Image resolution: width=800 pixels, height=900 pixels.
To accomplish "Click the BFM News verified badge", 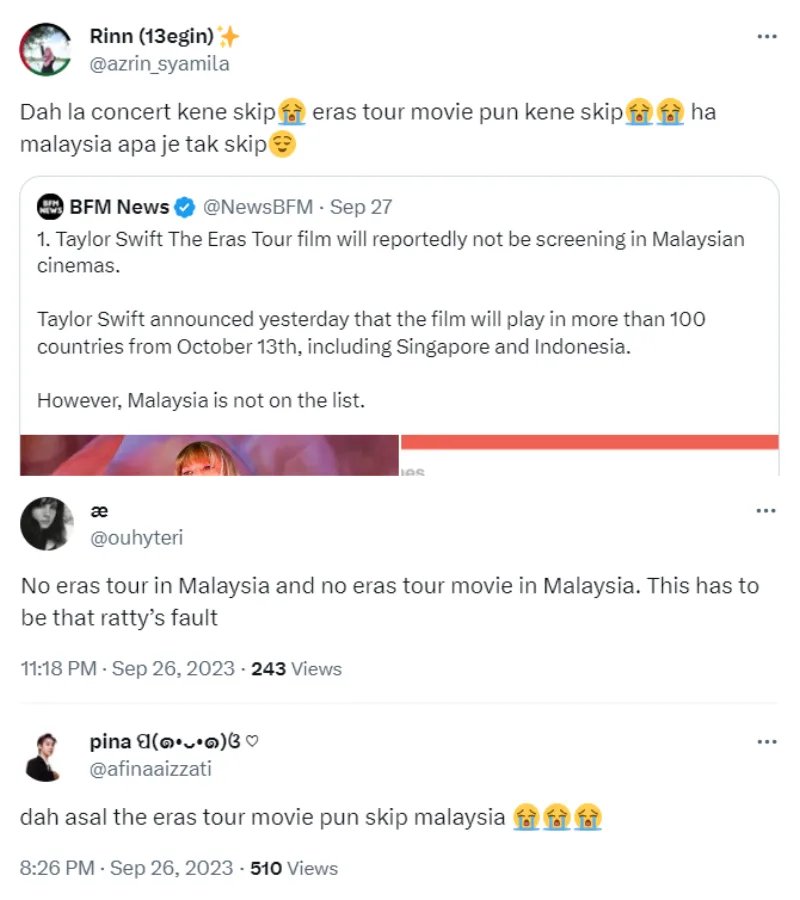I will [185, 208].
